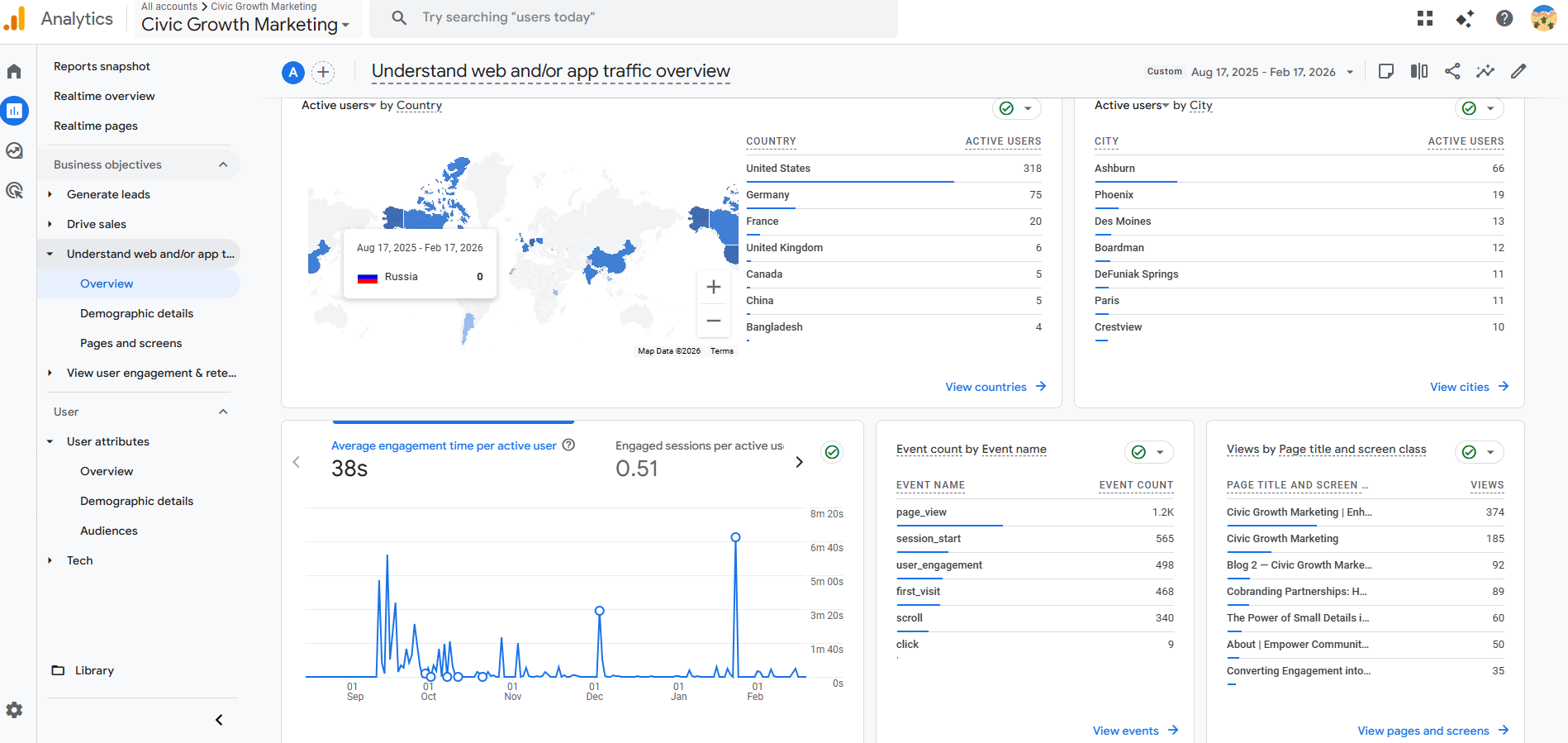This screenshot has height=743, width=1568.
Task: Click help icon beside average engagement time
Action: coord(568,445)
